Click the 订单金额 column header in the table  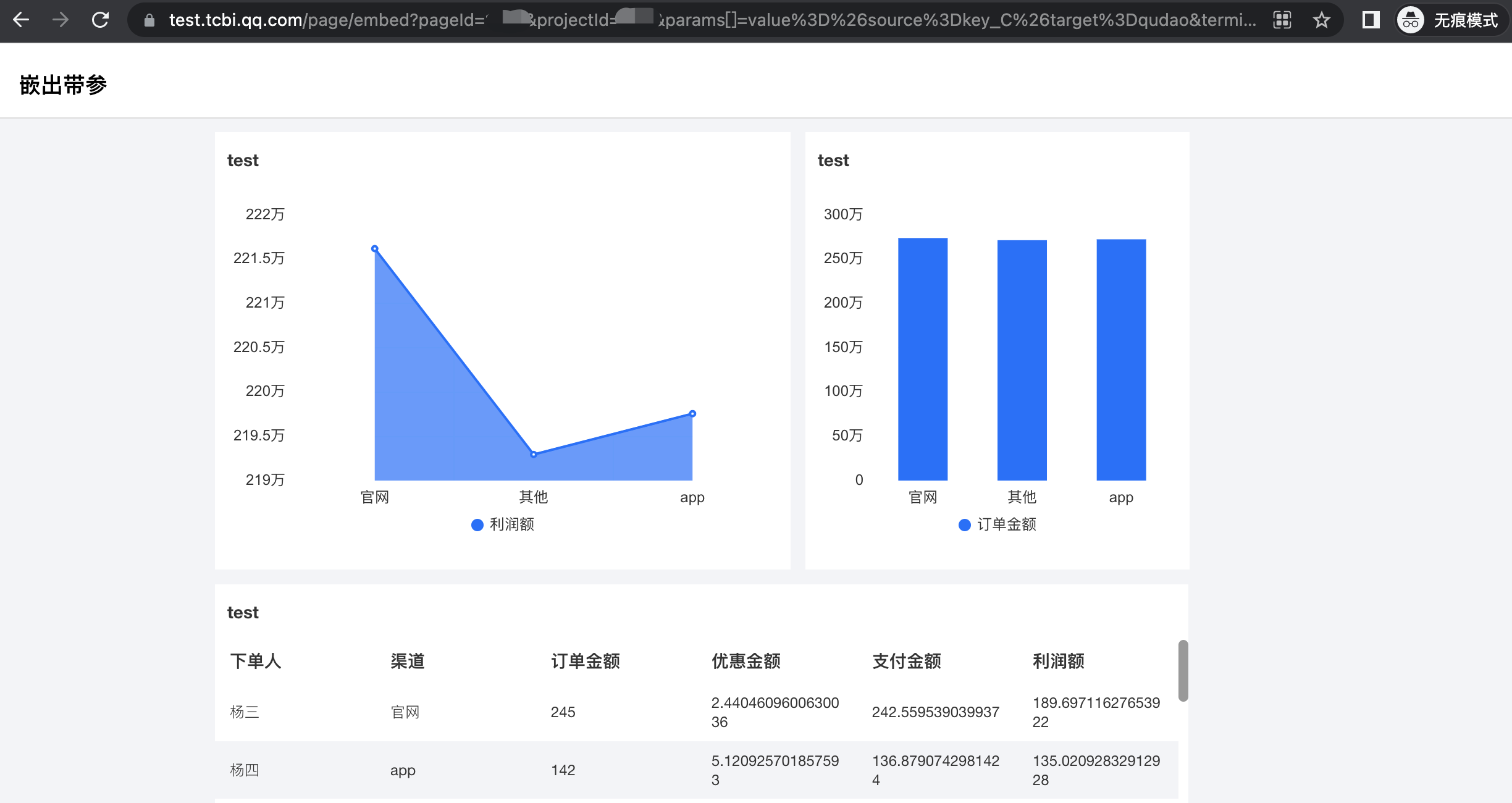pos(584,661)
